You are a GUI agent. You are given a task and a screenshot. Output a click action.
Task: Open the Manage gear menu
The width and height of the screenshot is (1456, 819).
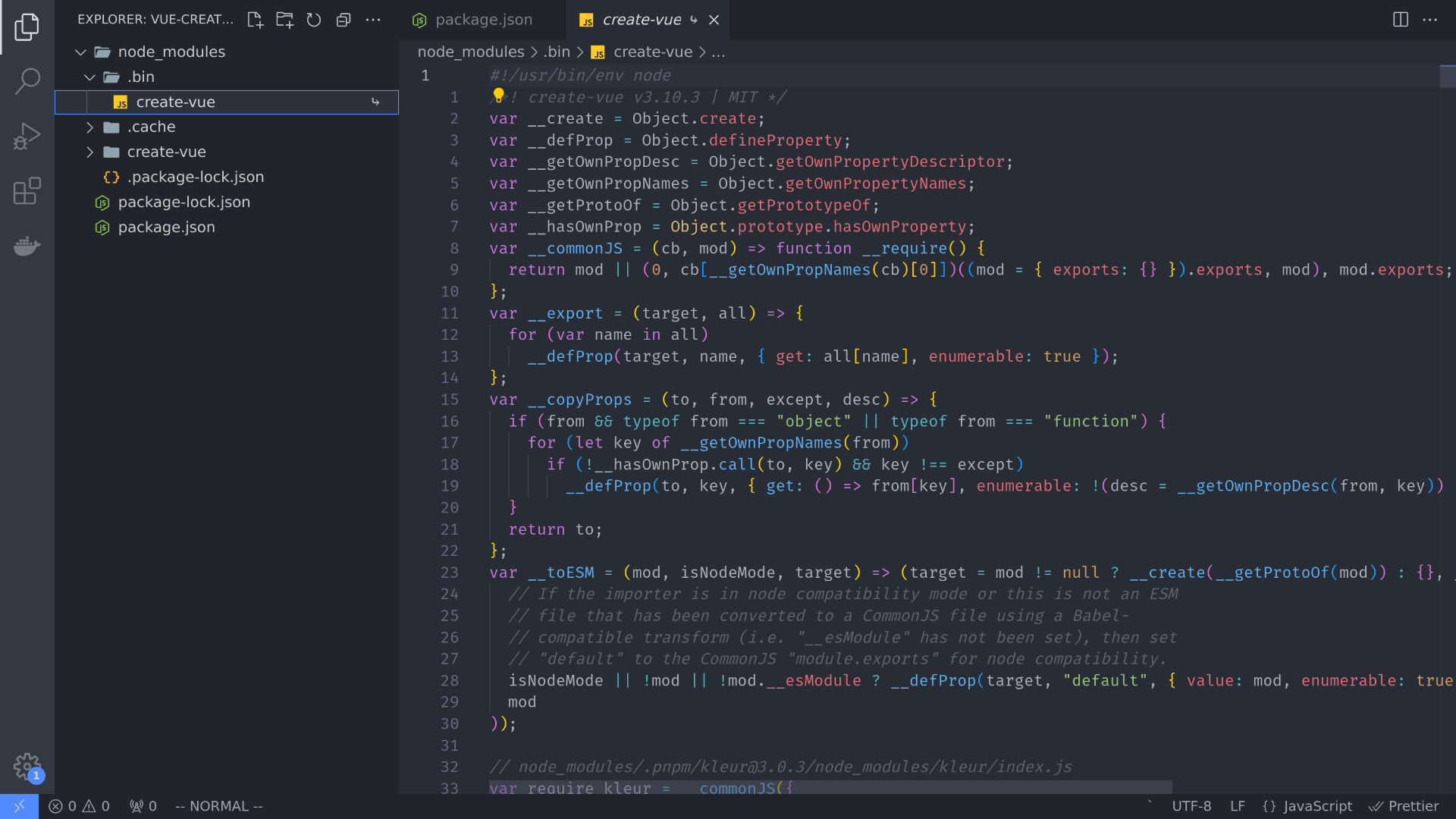coord(27,767)
